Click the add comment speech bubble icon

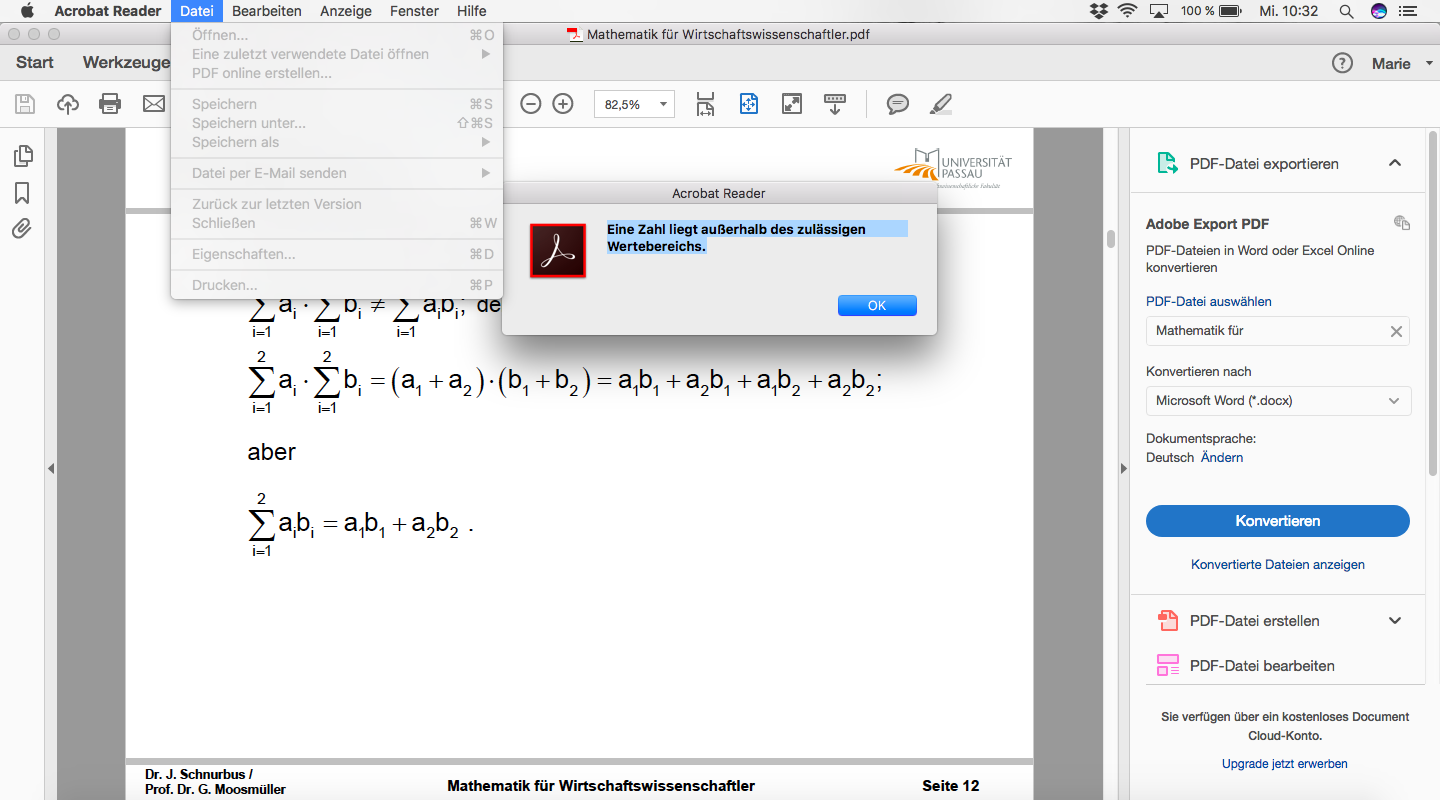898,104
